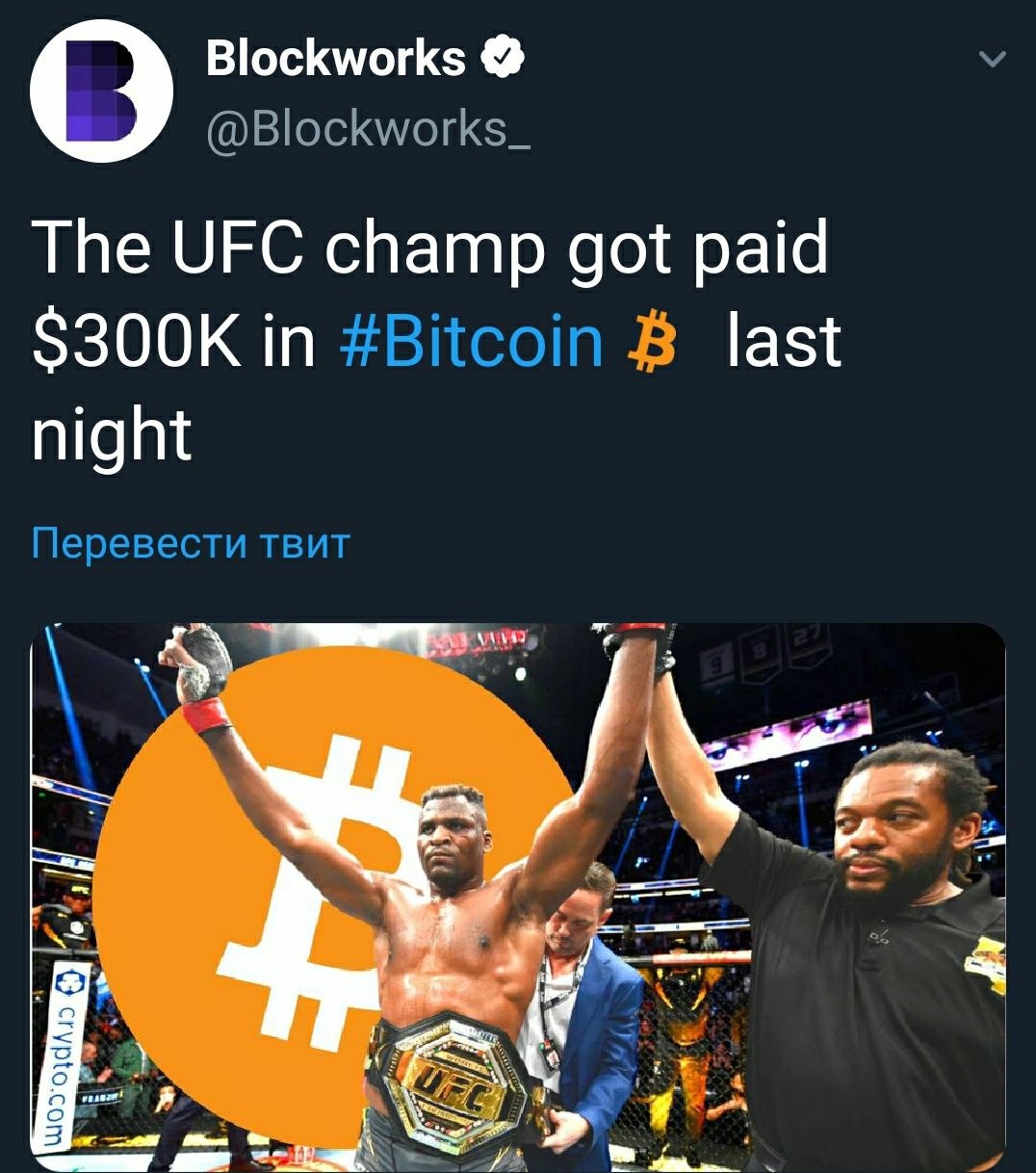Visit the @Blockworks_ handle

(x=367, y=128)
